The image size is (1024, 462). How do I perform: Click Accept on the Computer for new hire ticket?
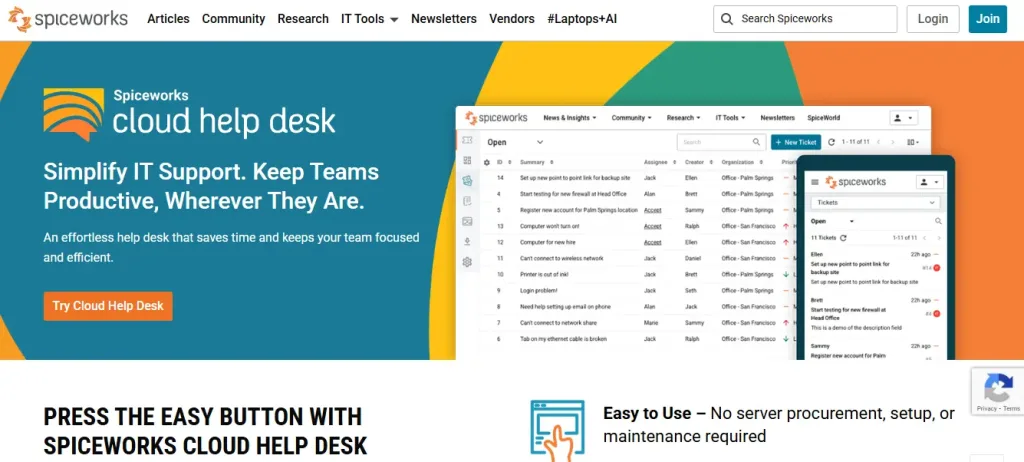[652, 242]
